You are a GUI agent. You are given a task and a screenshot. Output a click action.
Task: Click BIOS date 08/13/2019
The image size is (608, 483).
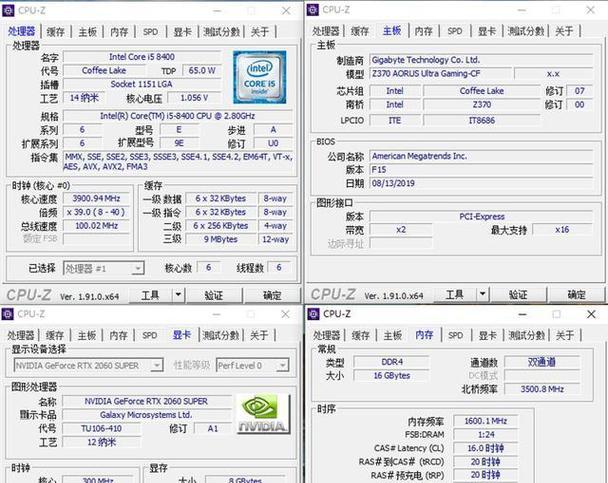tap(481, 183)
